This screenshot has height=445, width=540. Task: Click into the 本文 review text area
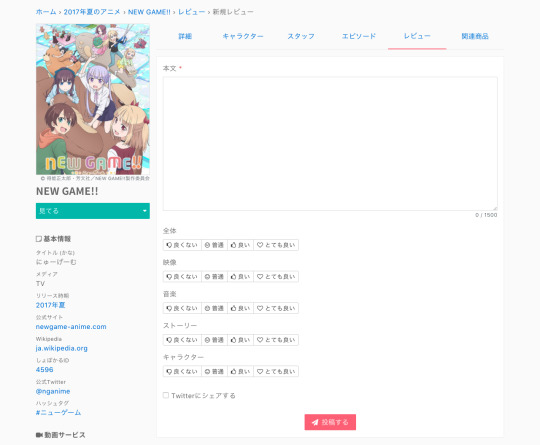330,144
